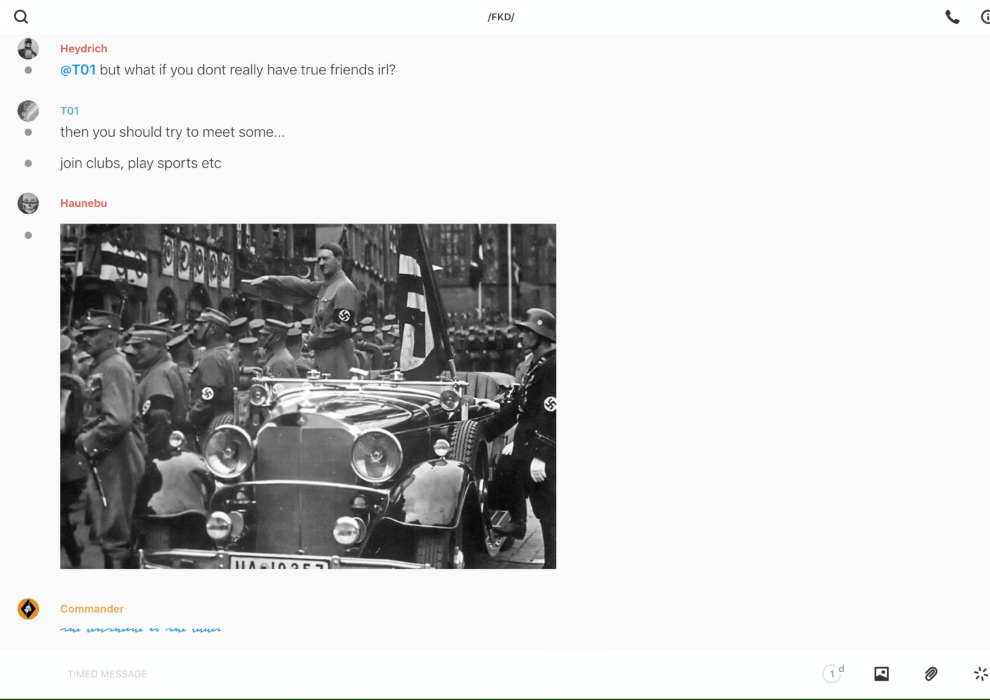Open the search icon in top bar
990x700 pixels.
coord(21,17)
